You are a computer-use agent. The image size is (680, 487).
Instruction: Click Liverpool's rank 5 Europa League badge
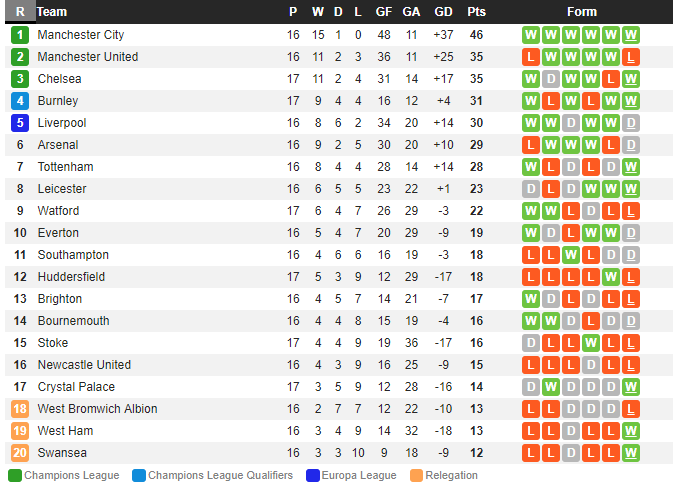[x=20, y=123]
